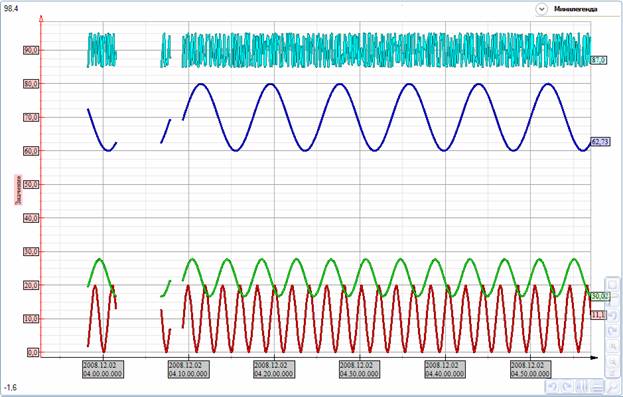Click the lower limit value -1,6

point(10,387)
